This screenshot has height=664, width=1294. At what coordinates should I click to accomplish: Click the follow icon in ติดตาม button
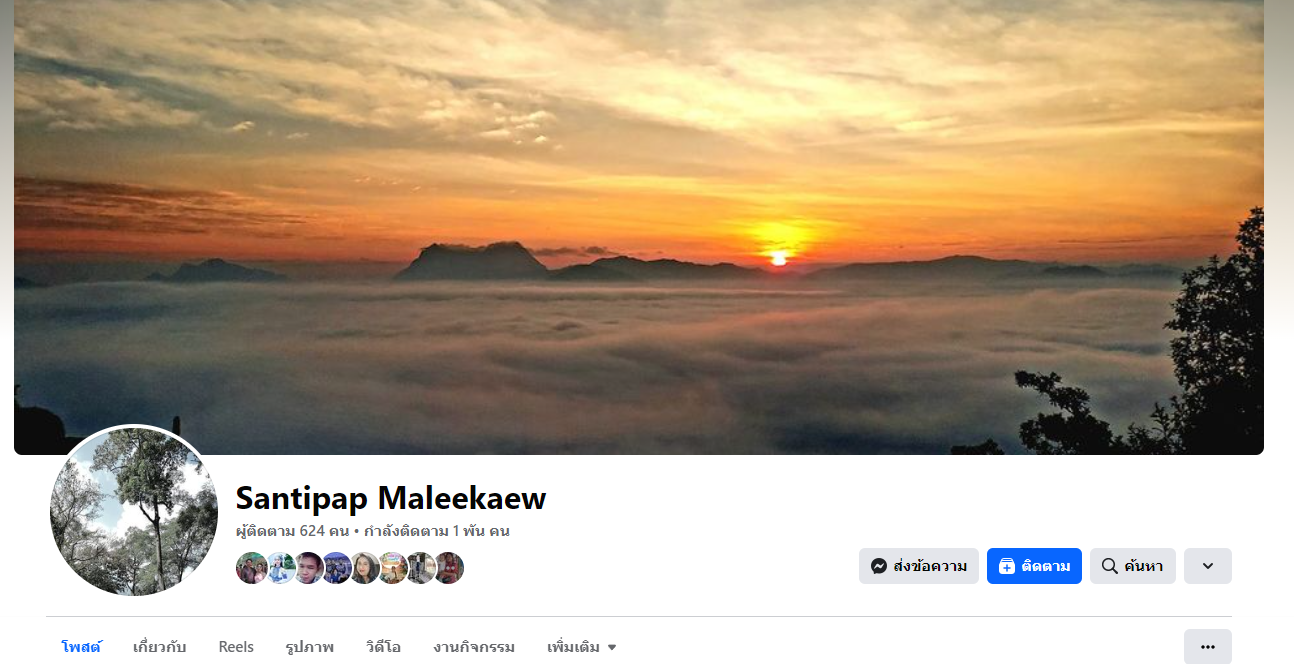(1007, 566)
